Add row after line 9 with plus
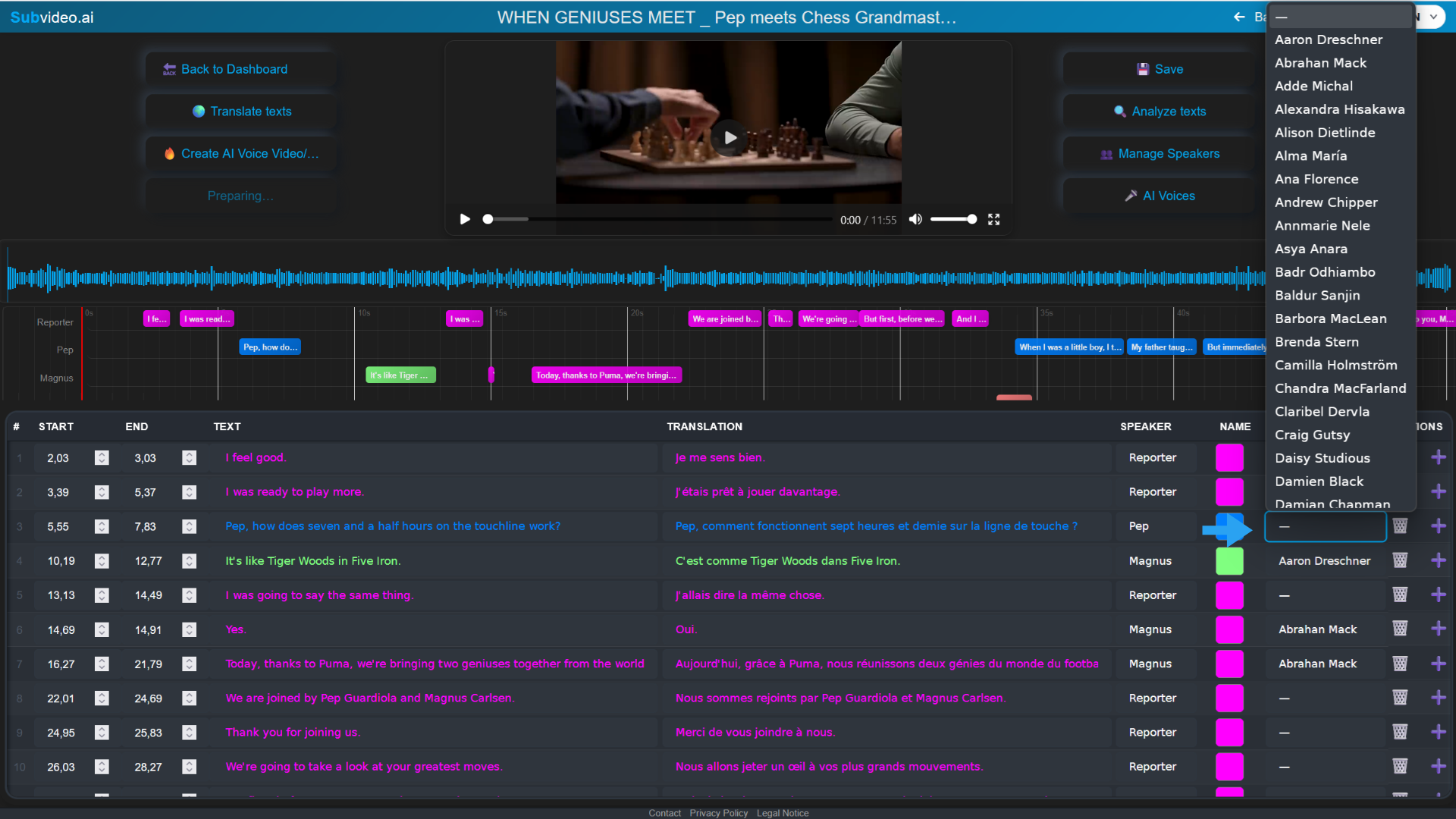Screen dimensions: 1456x819 point(1438,732)
